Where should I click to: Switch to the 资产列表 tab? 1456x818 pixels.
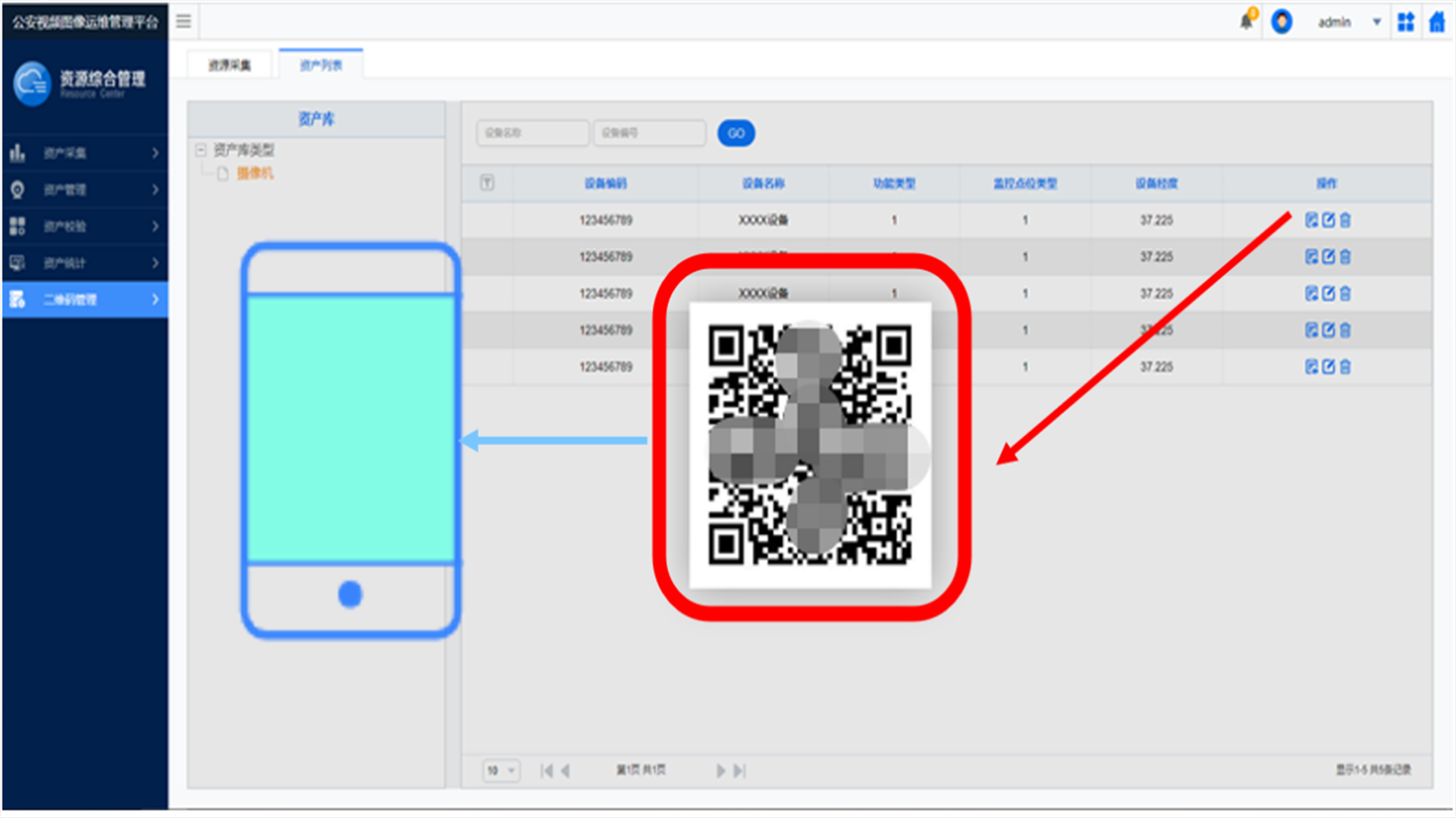tap(321, 65)
